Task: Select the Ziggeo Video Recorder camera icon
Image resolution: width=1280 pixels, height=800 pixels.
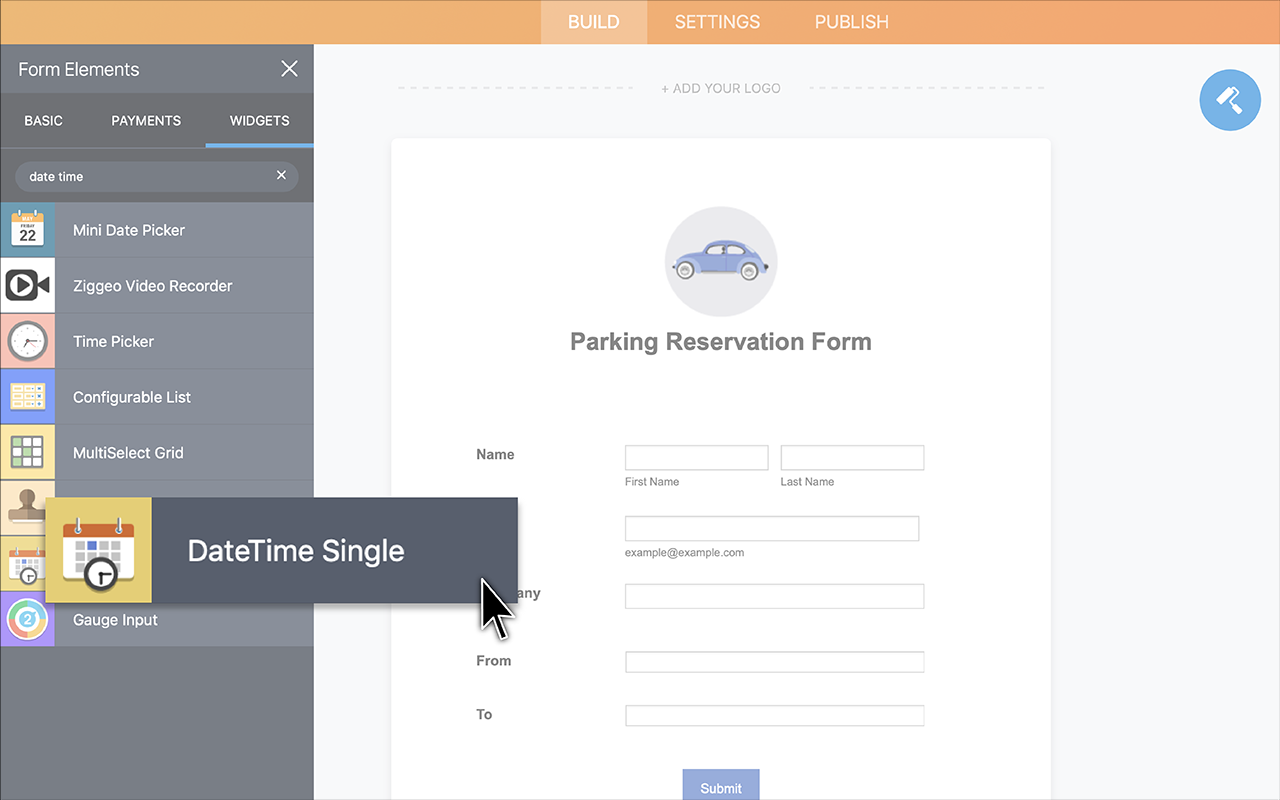Action: point(27,285)
